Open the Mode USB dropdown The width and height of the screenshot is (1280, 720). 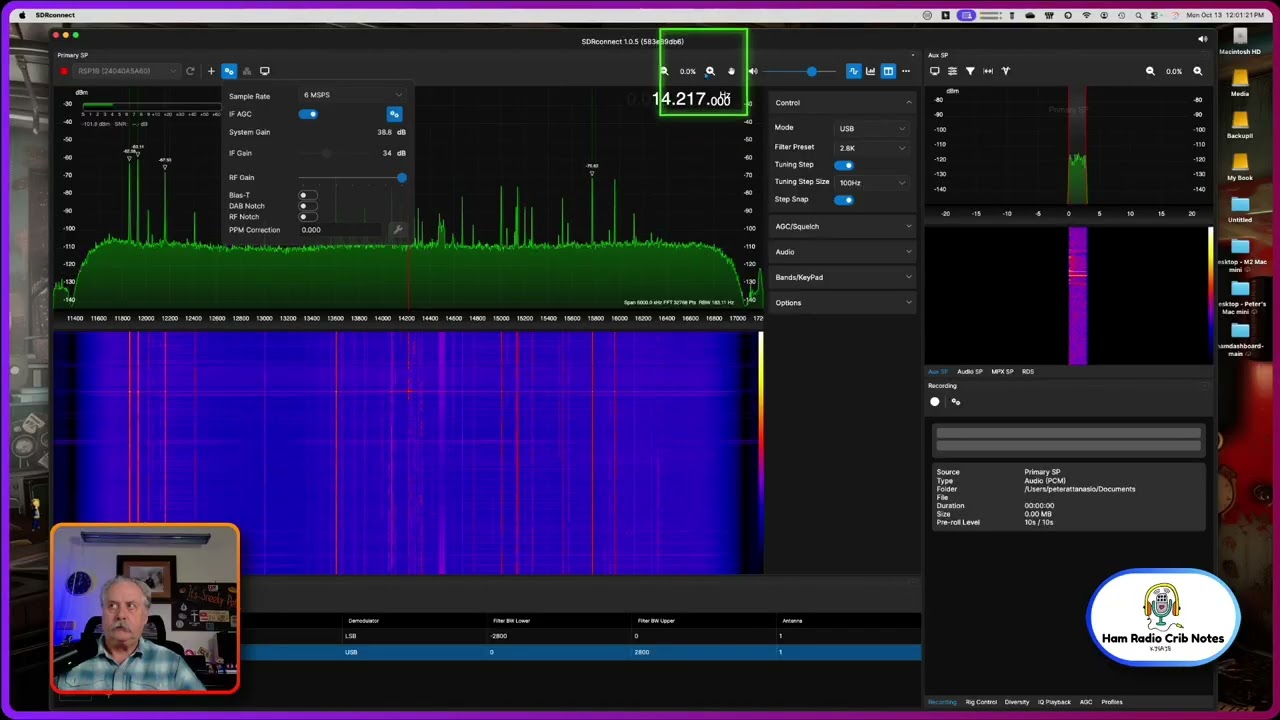872,129
